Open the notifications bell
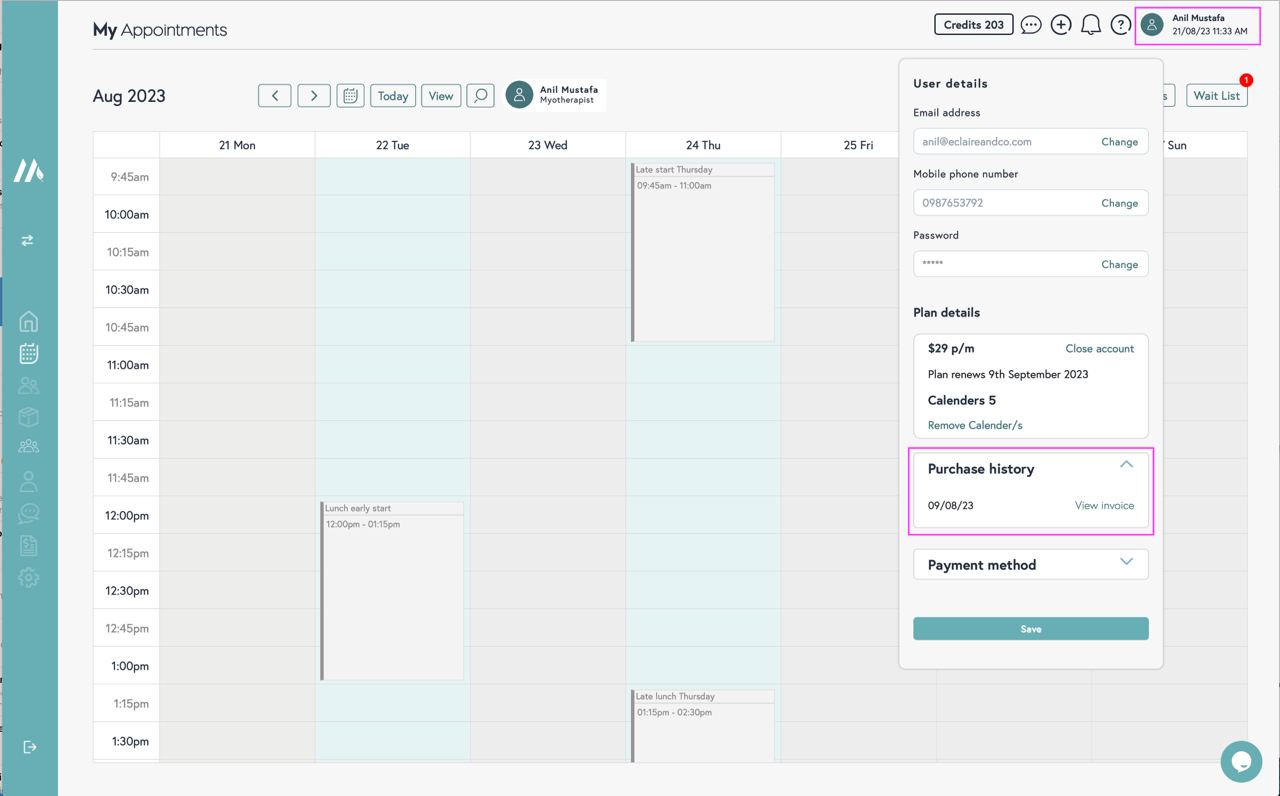The image size is (1280, 796). (x=1091, y=25)
